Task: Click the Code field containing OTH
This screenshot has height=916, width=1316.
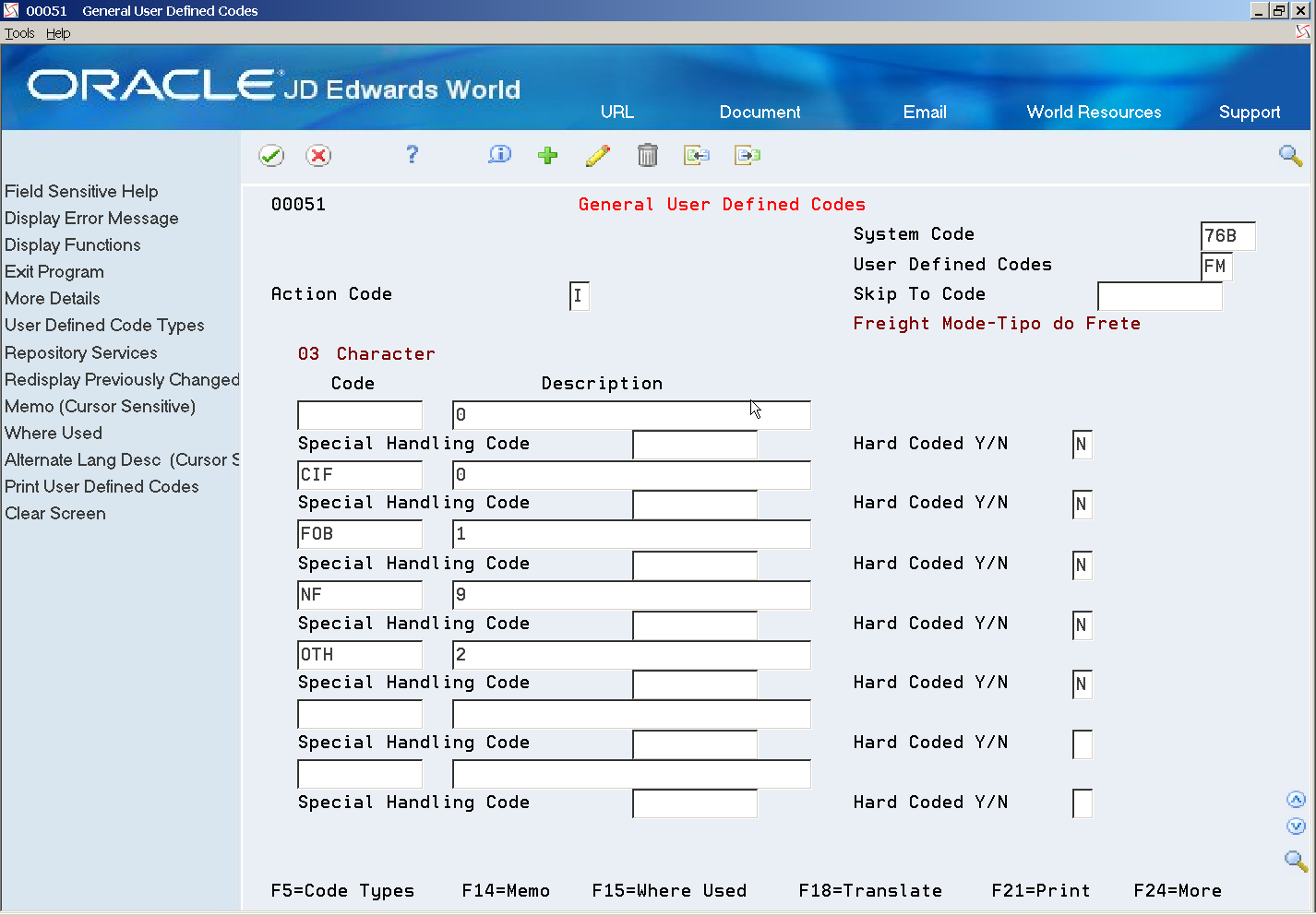Action: 360,654
